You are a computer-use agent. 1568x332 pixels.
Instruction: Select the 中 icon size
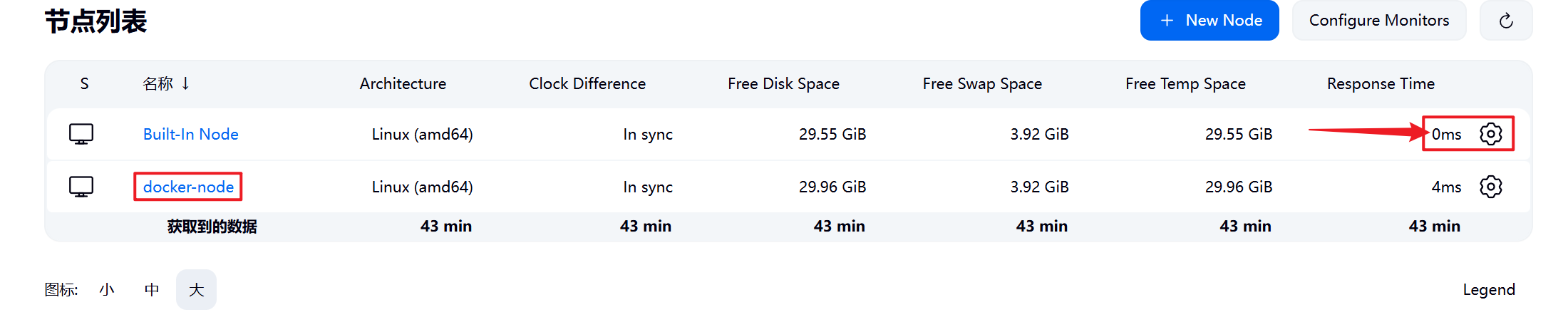(x=152, y=290)
